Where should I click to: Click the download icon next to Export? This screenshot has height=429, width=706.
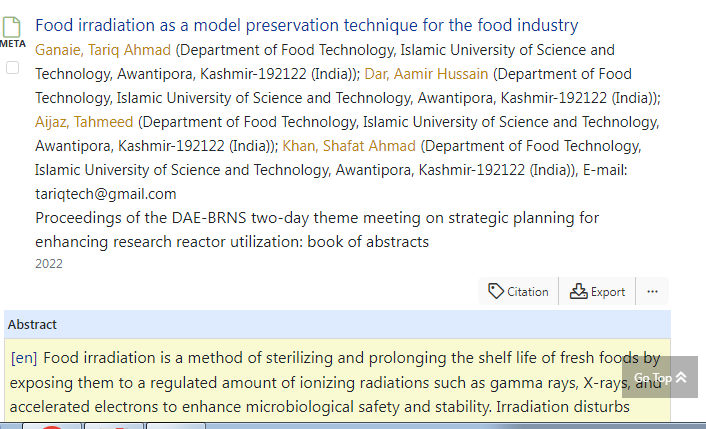578,291
